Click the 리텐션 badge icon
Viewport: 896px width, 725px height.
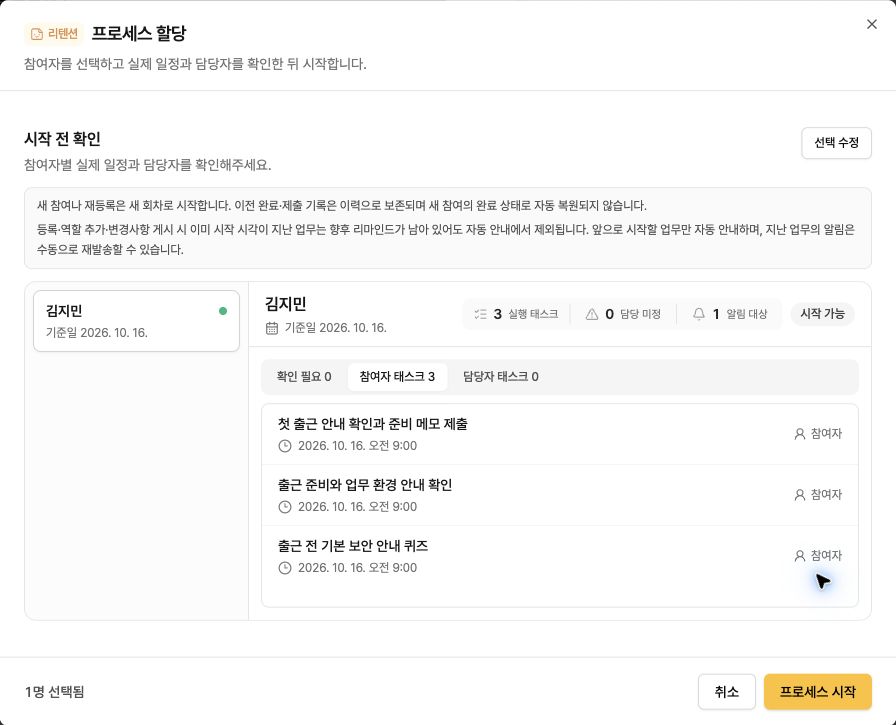click(37, 34)
